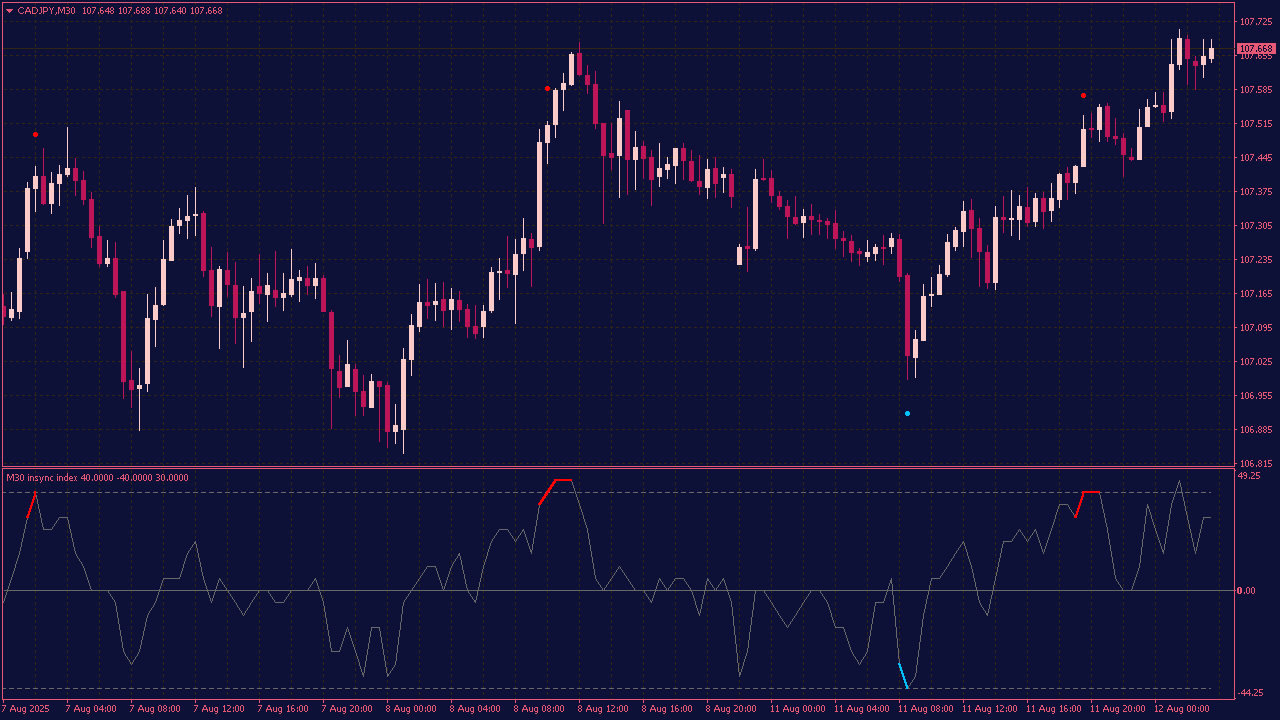Click the 0.00 level on indicator scale
The width and height of the screenshot is (1280, 720).
1247,591
